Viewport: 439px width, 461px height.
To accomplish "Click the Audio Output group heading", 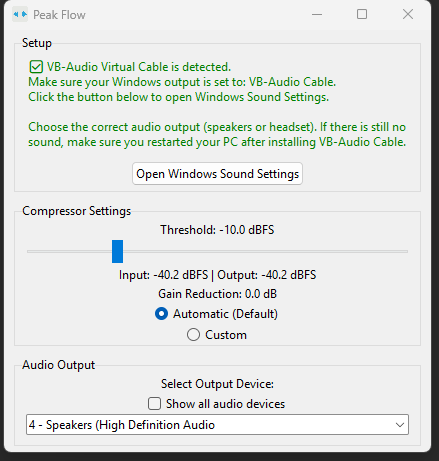I will (59, 365).
